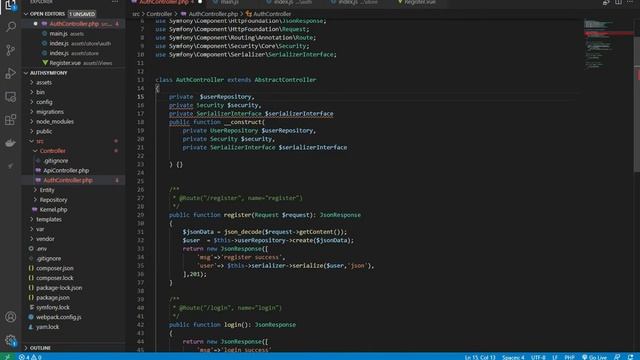Open the Extensions view
Viewport: 640px width, 360px height.
(x=11, y=120)
